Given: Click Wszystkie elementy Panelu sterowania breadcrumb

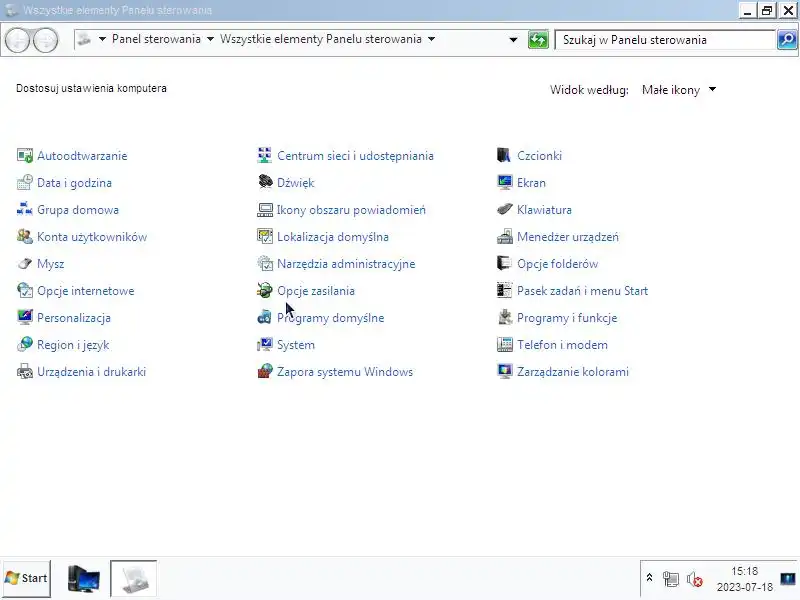Looking at the screenshot, I should (321, 39).
